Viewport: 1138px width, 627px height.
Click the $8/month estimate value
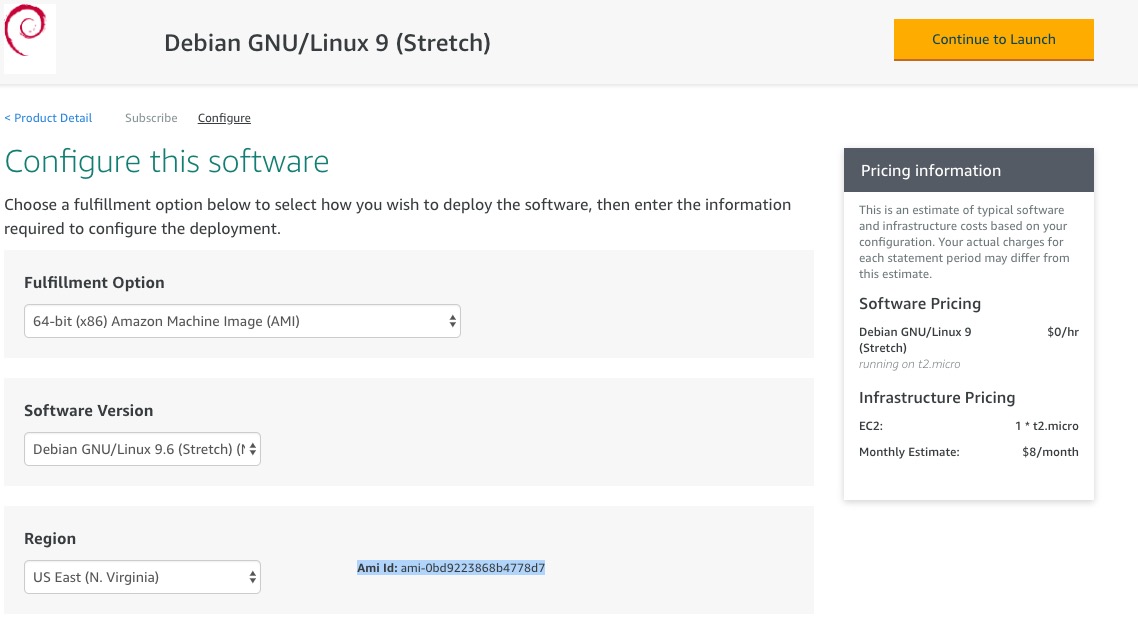pos(1050,452)
